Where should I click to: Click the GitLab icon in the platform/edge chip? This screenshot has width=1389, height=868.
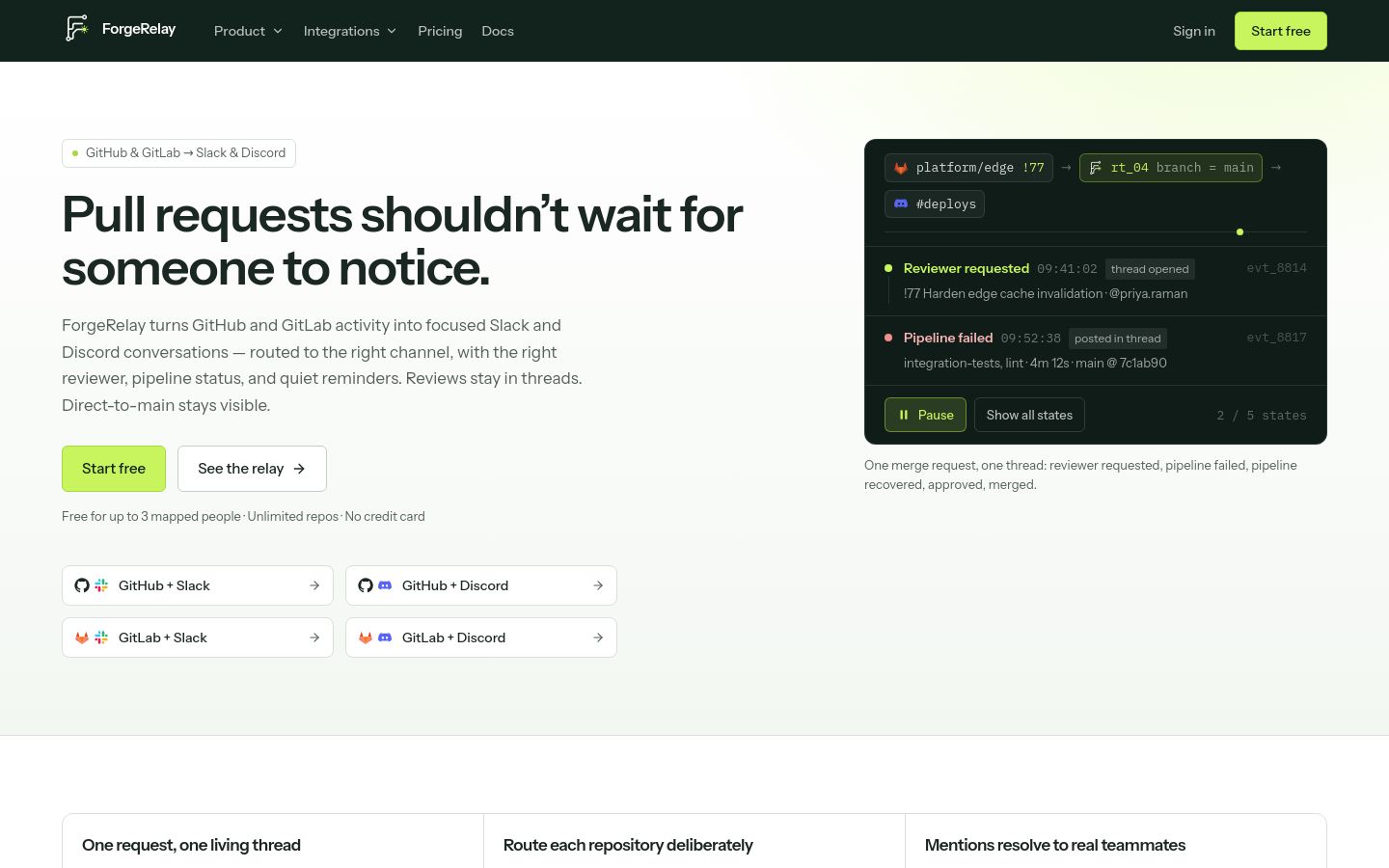901,168
